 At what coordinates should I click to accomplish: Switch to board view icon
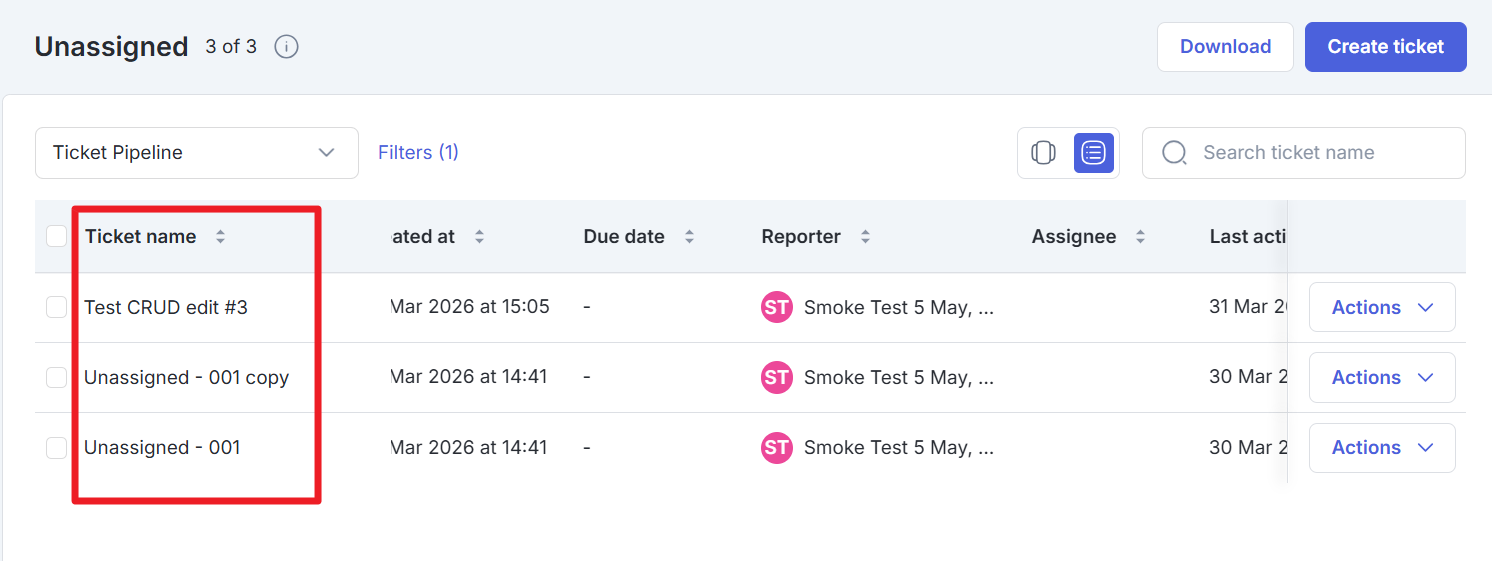coord(1043,153)
